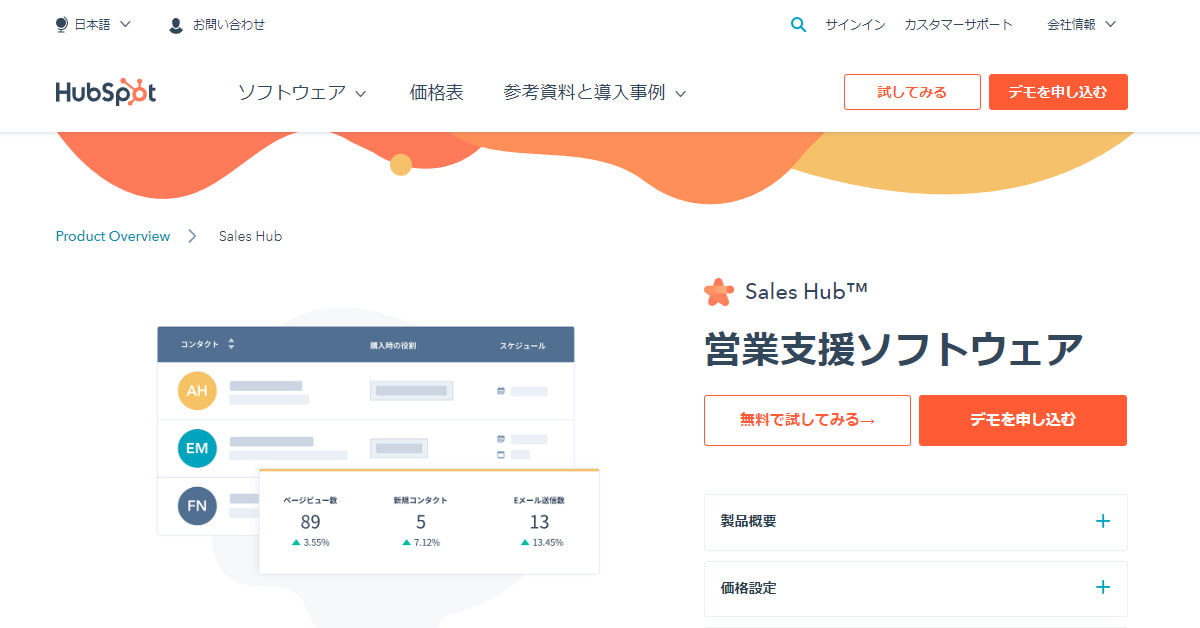Click the AH contact avatar
Viewport: 1200px width, 628px height.
(197, 390)
